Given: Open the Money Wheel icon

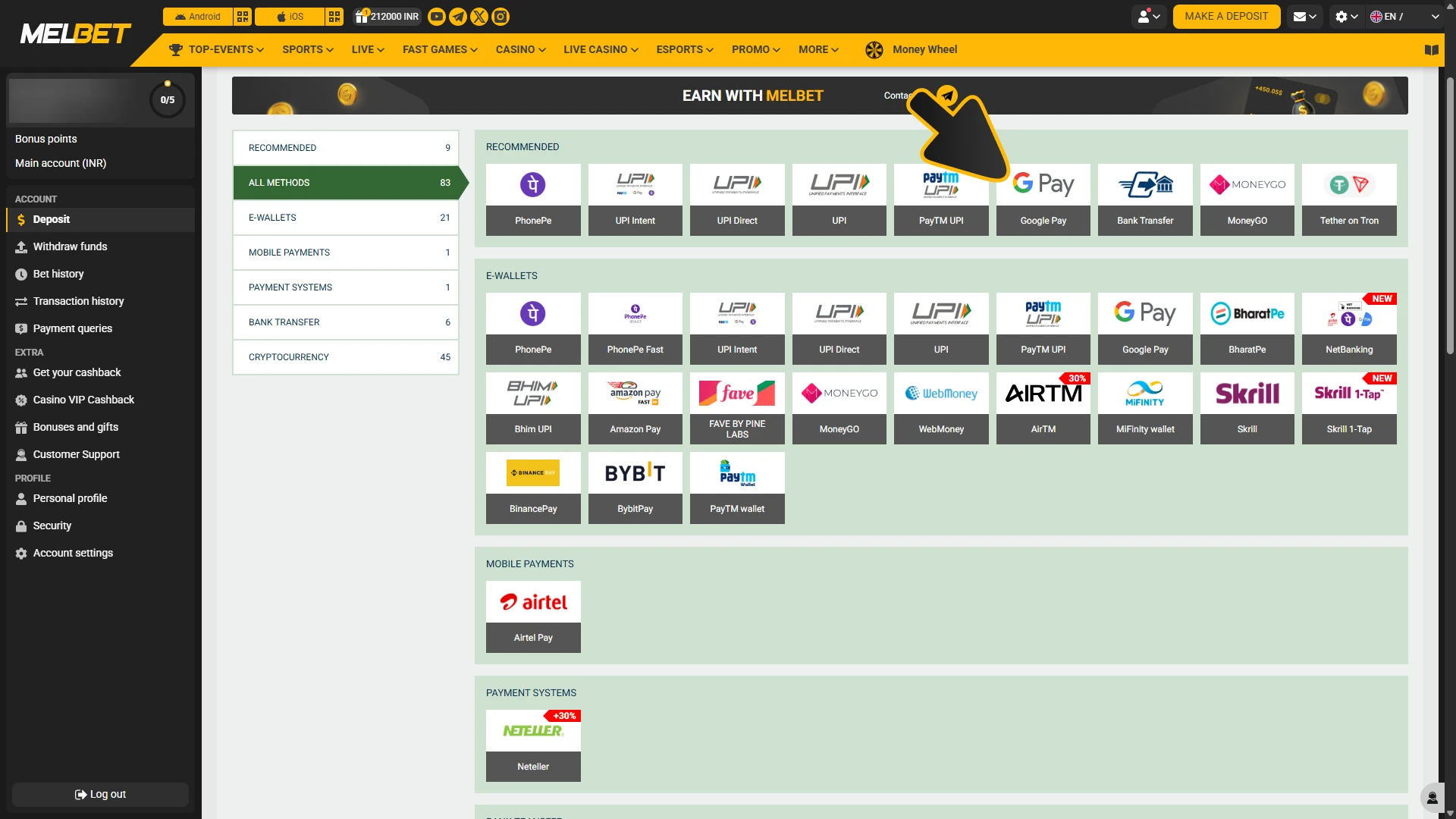Looking at the screenshot, I should click(x=874, y=50).
